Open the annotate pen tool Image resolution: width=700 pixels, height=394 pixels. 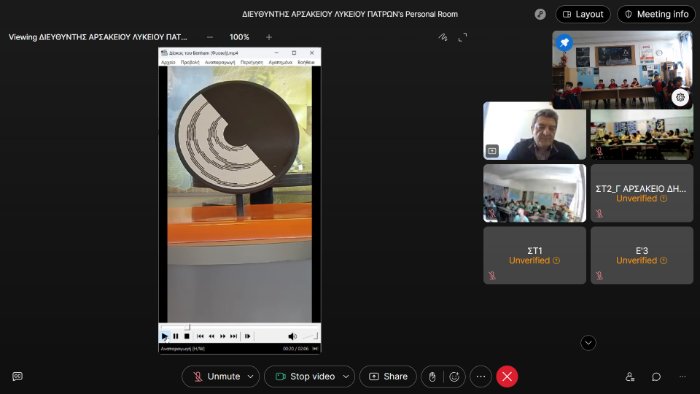point(442,37)
